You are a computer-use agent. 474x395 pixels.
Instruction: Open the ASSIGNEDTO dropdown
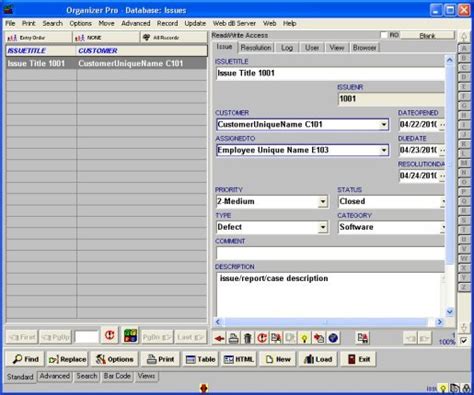click(384, 150)
